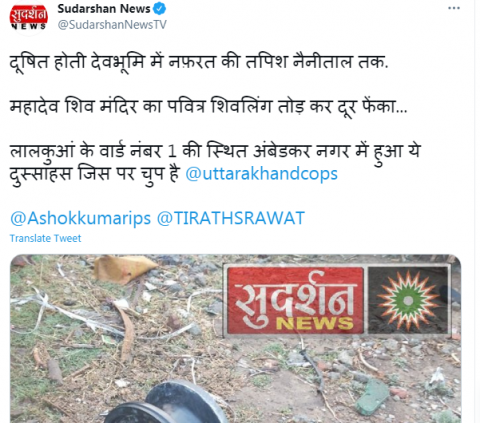Viewport: 480px width, 423px height.
Task: Open Sudarshan News profile avatar
Action: pyautogui.click(x=28, y=17)
